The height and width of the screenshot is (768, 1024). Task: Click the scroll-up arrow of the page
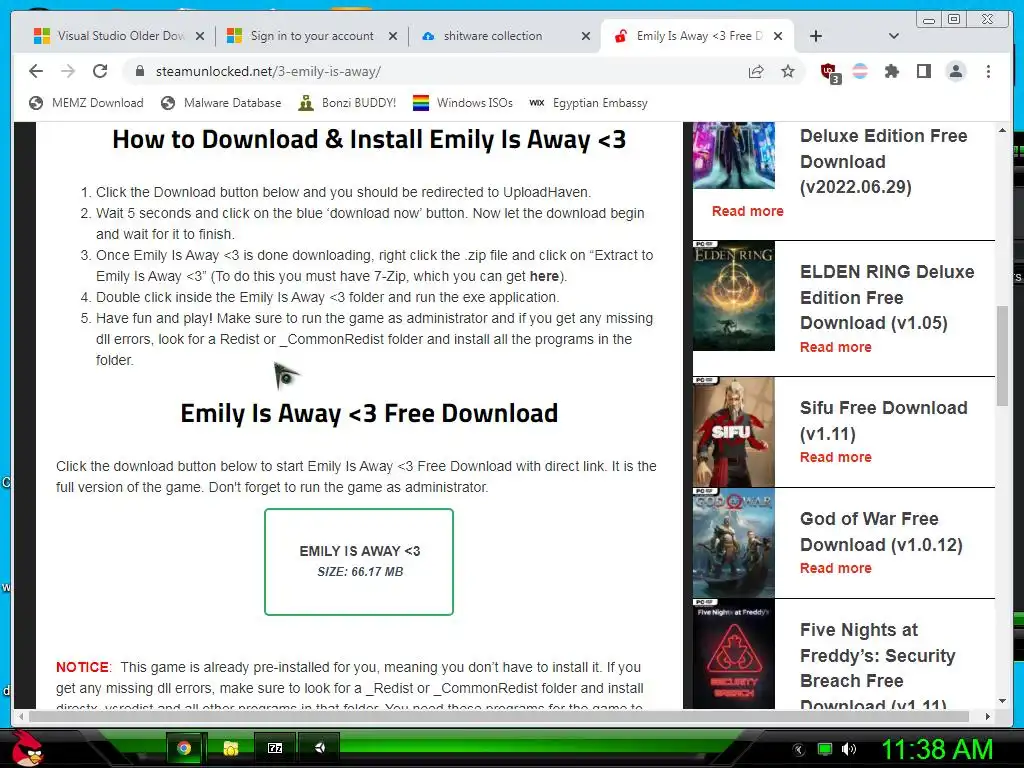click(x=1002, y=131)
